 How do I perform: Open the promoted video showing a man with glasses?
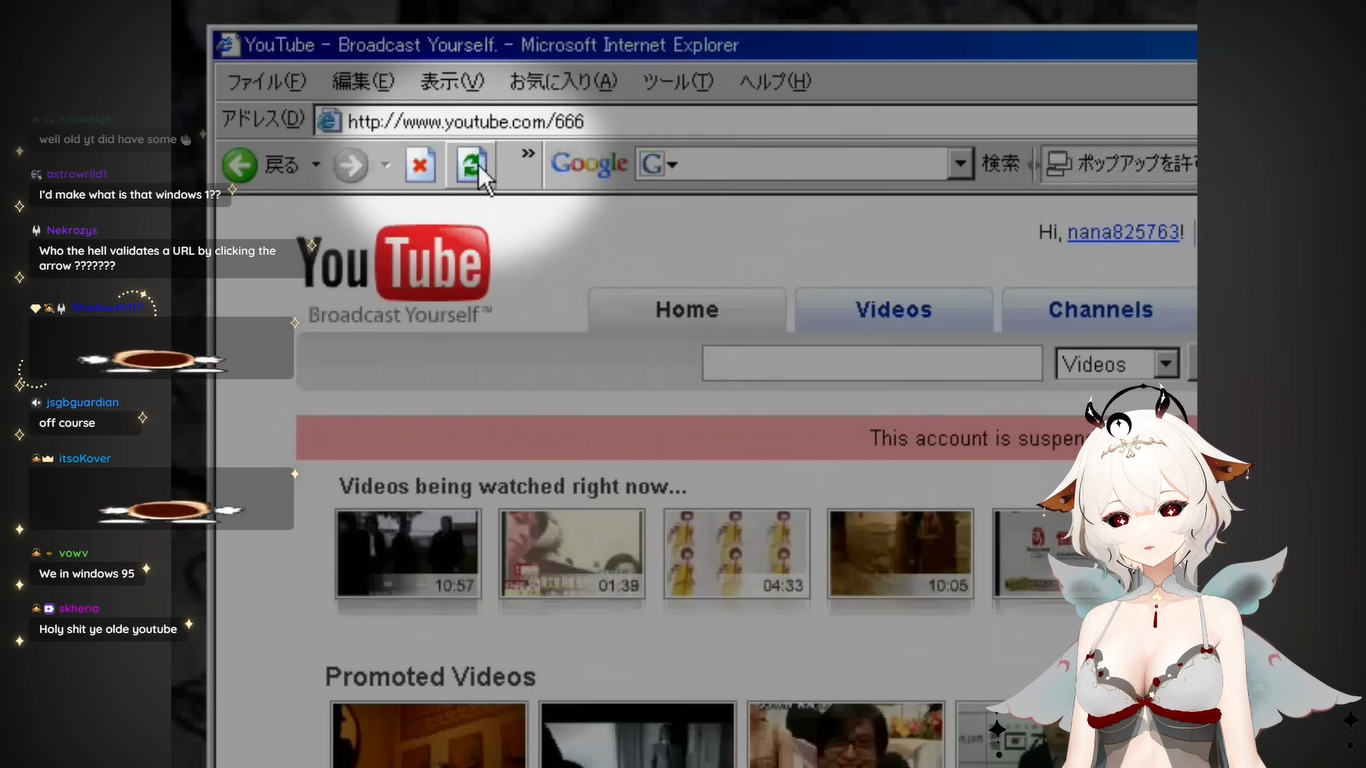[845, 735]
